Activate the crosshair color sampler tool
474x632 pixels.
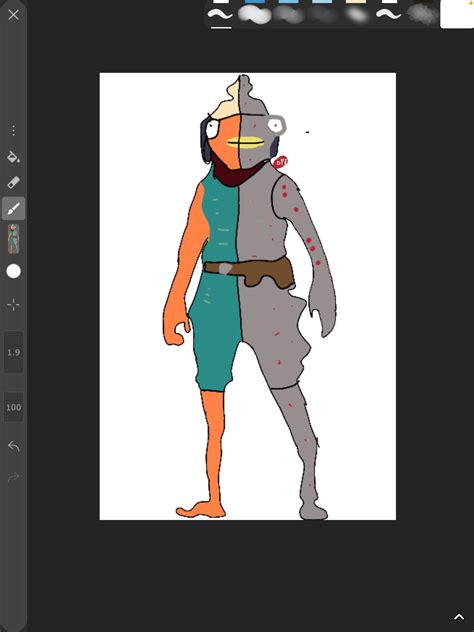click(x=13, y=305)
